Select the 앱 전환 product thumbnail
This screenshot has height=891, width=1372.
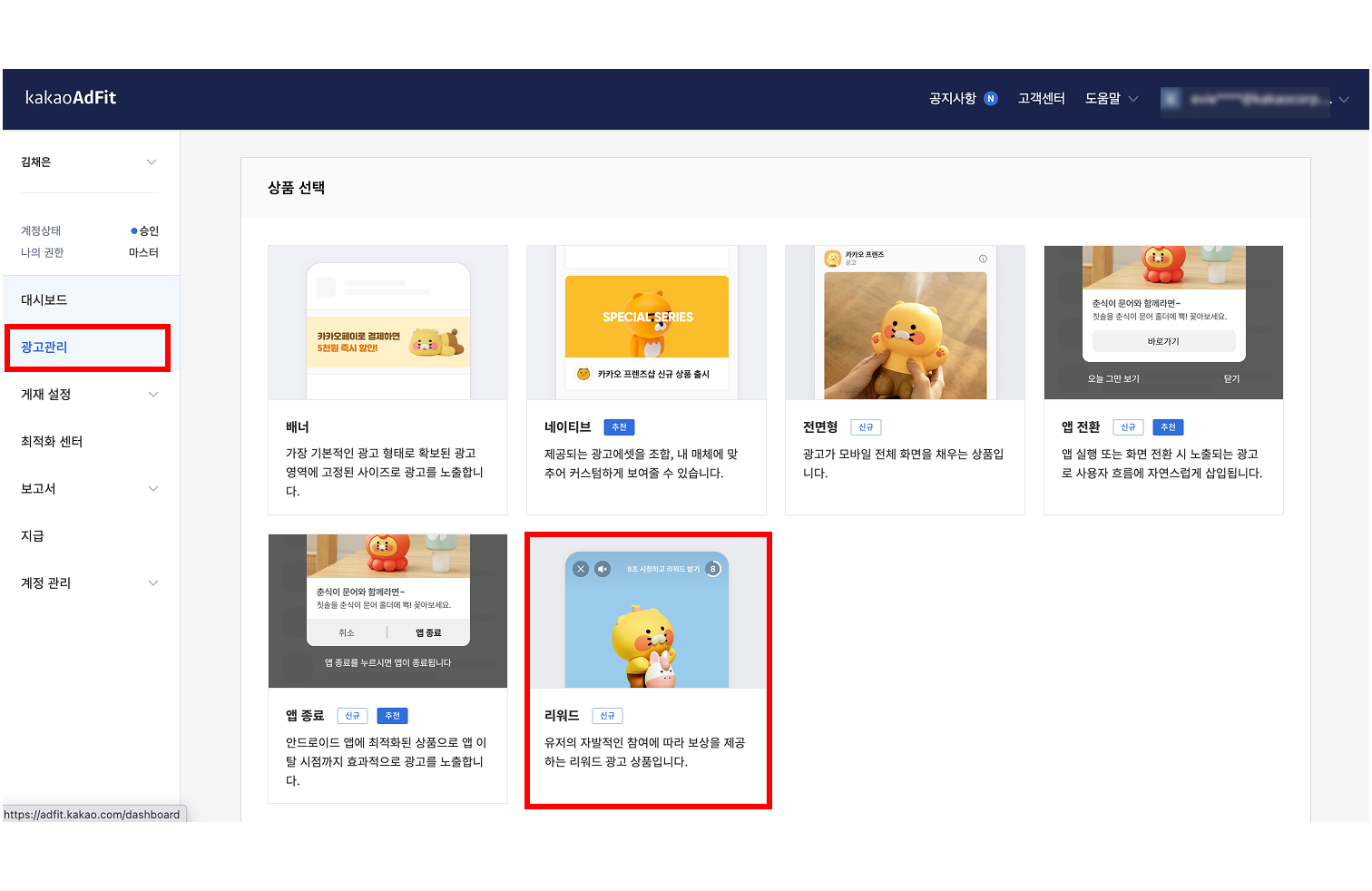[1163, 322]
